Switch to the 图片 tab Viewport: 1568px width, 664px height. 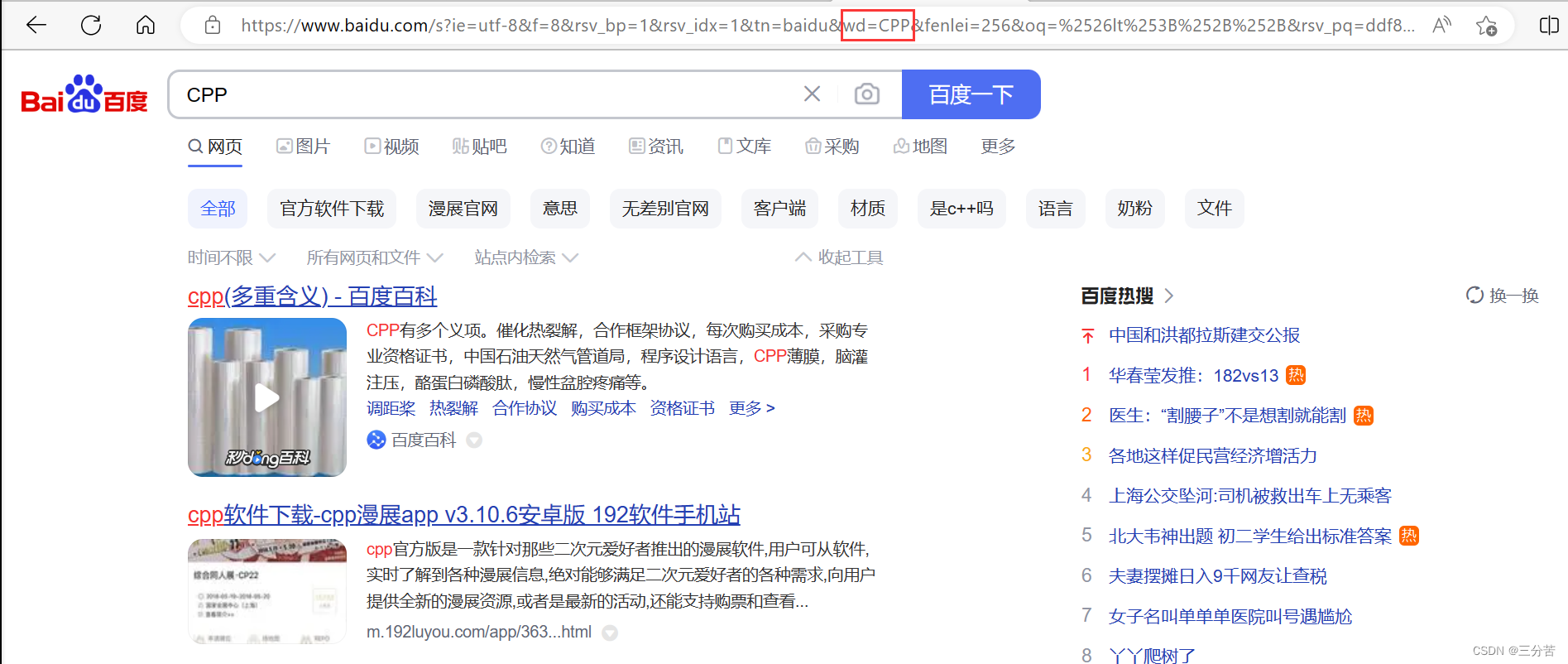303,147
